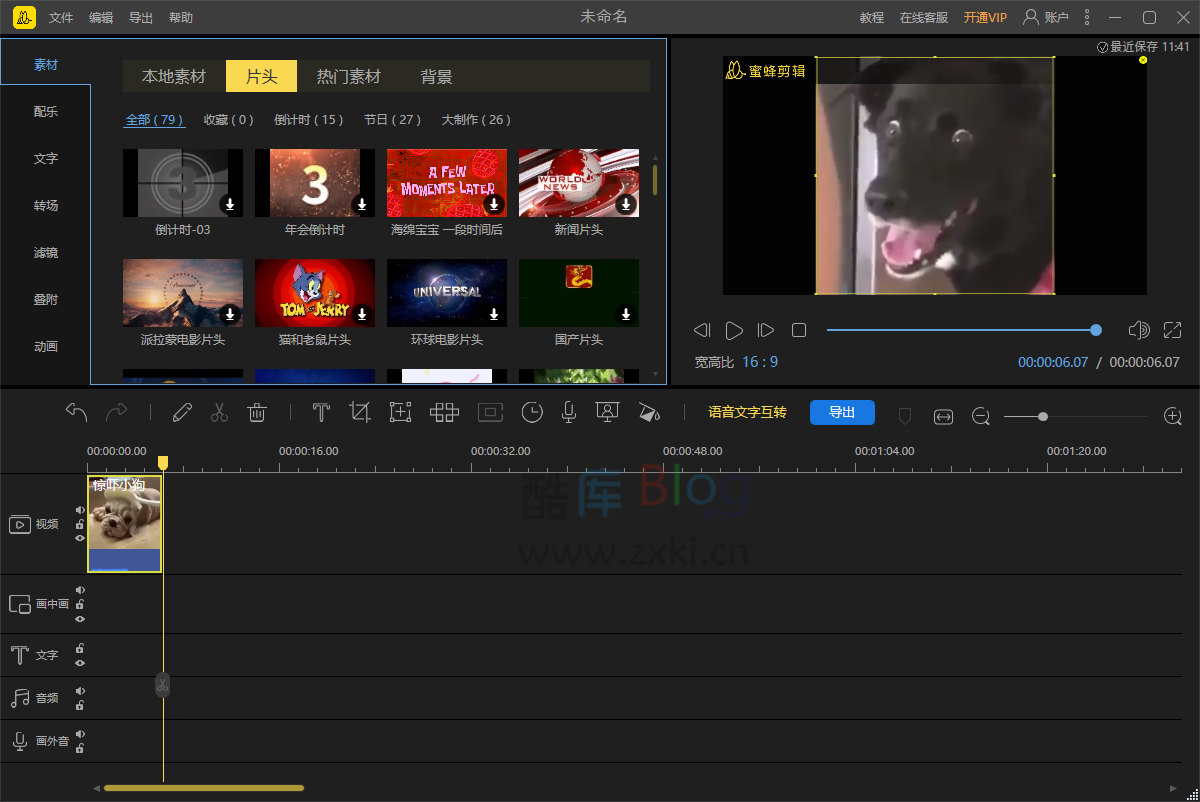Click the clock duration icon in toolbar
Screen dimensions: 1200x802
pos(532,412)
